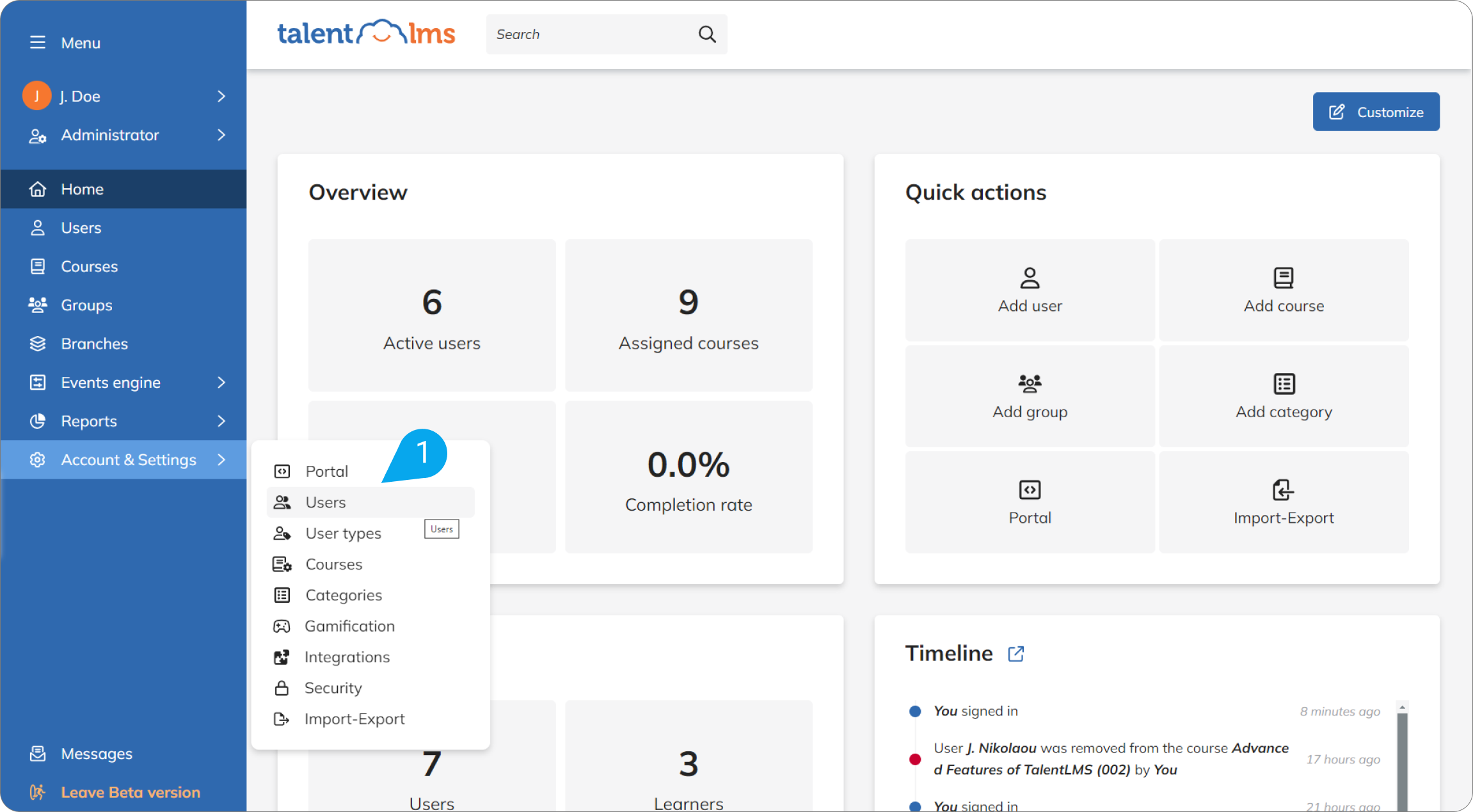Click the Quick actions heading
Image resolution: width=1473 pixels, height=812 pixels.
(x=976, y=193)
